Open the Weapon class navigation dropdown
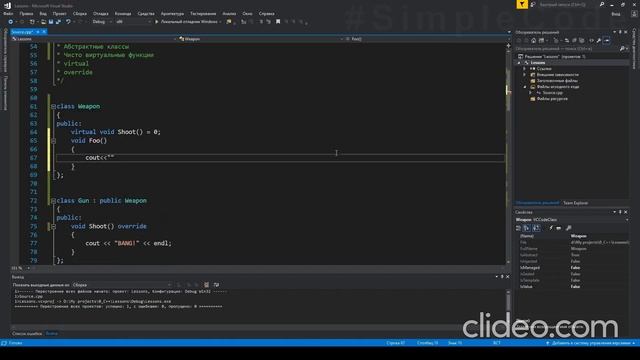This screenshot has height=360, width=640. (261, 39)
